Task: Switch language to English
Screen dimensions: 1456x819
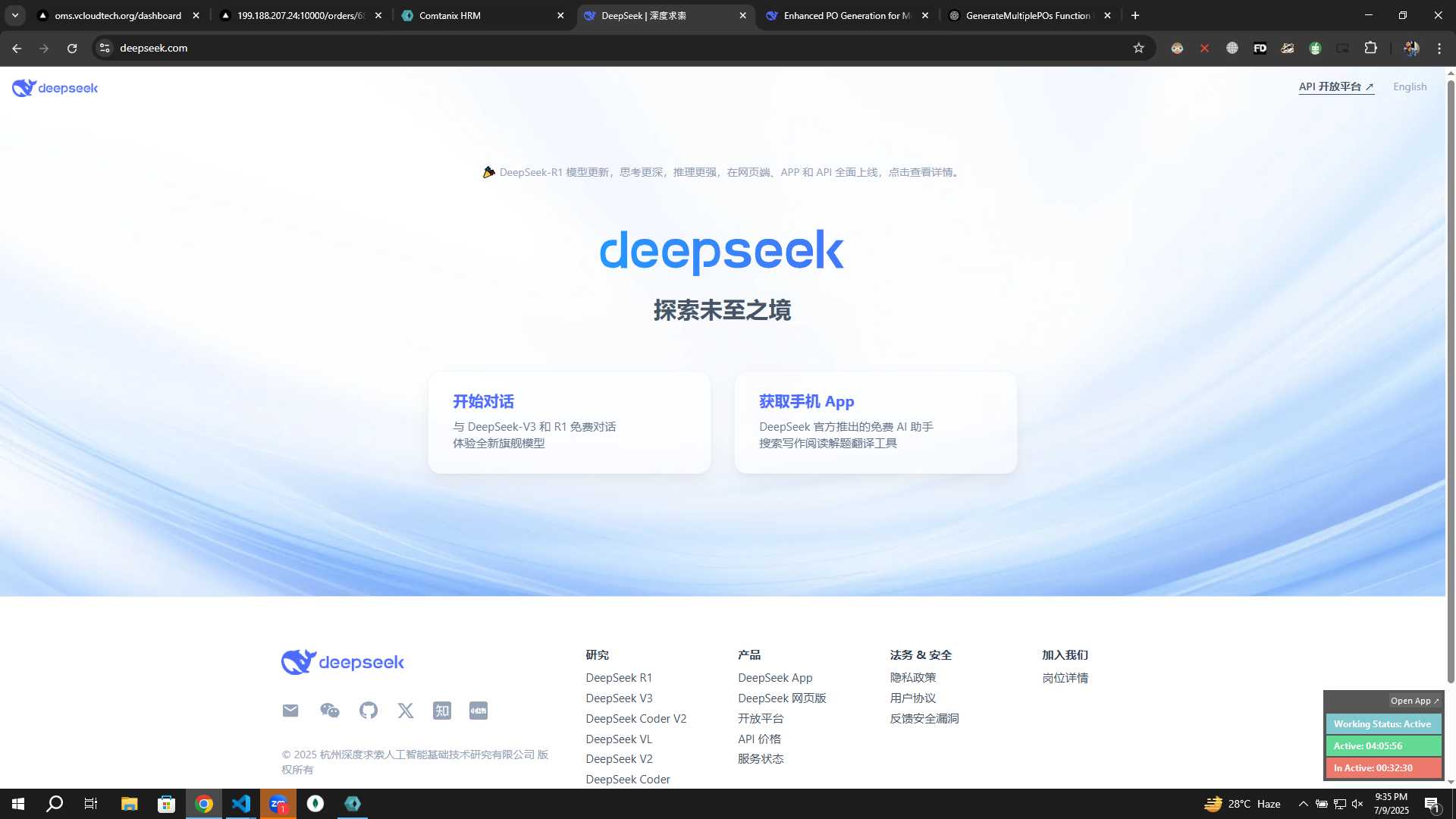Action: (x=1410, y=86)
